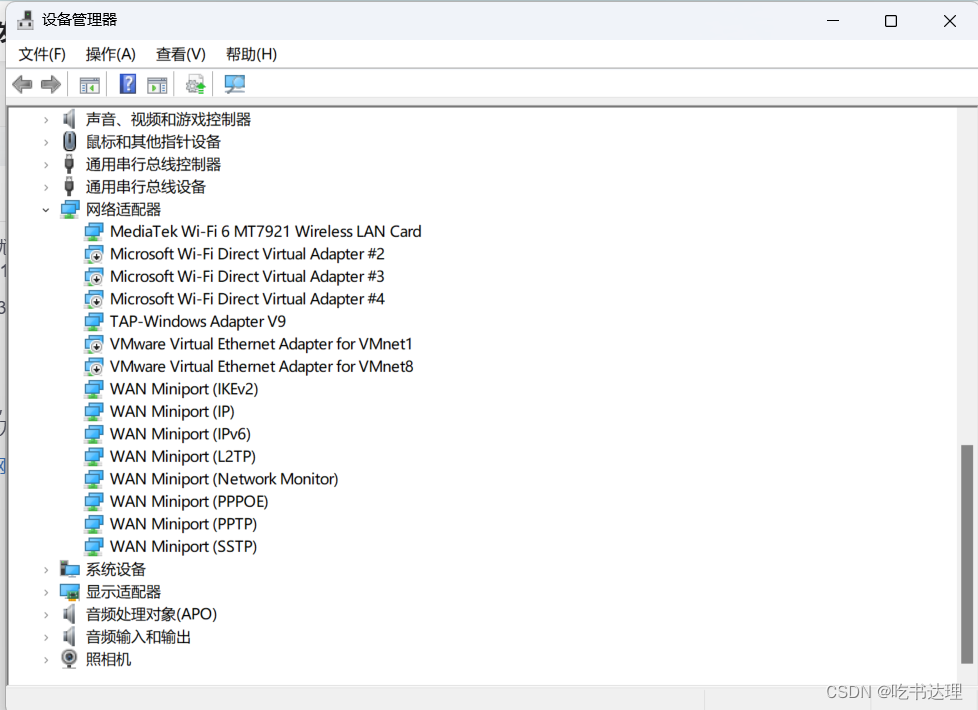This screenshot has height=710, width=978.
Task: Select TAP-Windows Adapter V9 entry
Action: click(x=198, y=321)
